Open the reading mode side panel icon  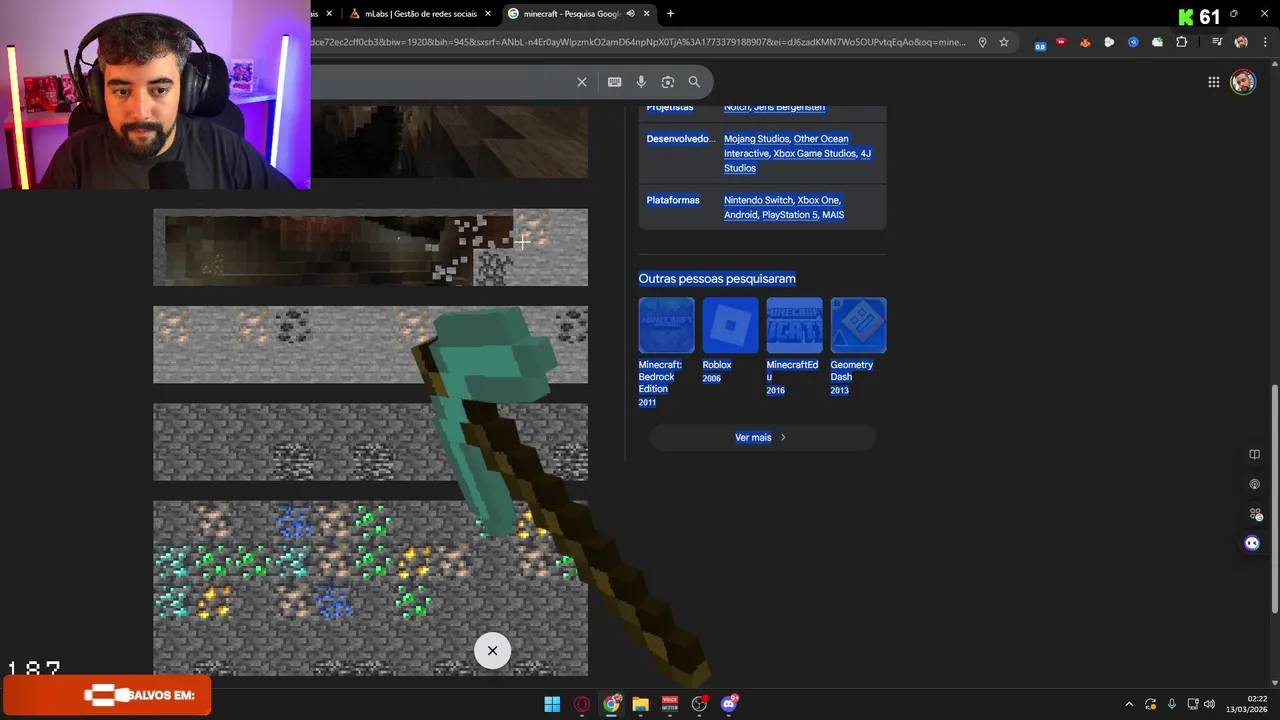(1254, 454)
